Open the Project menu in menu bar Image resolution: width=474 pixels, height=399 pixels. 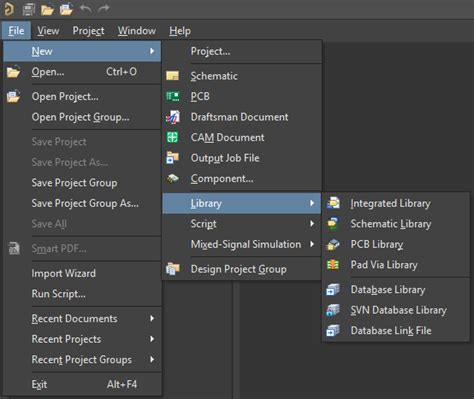[88, 31]
